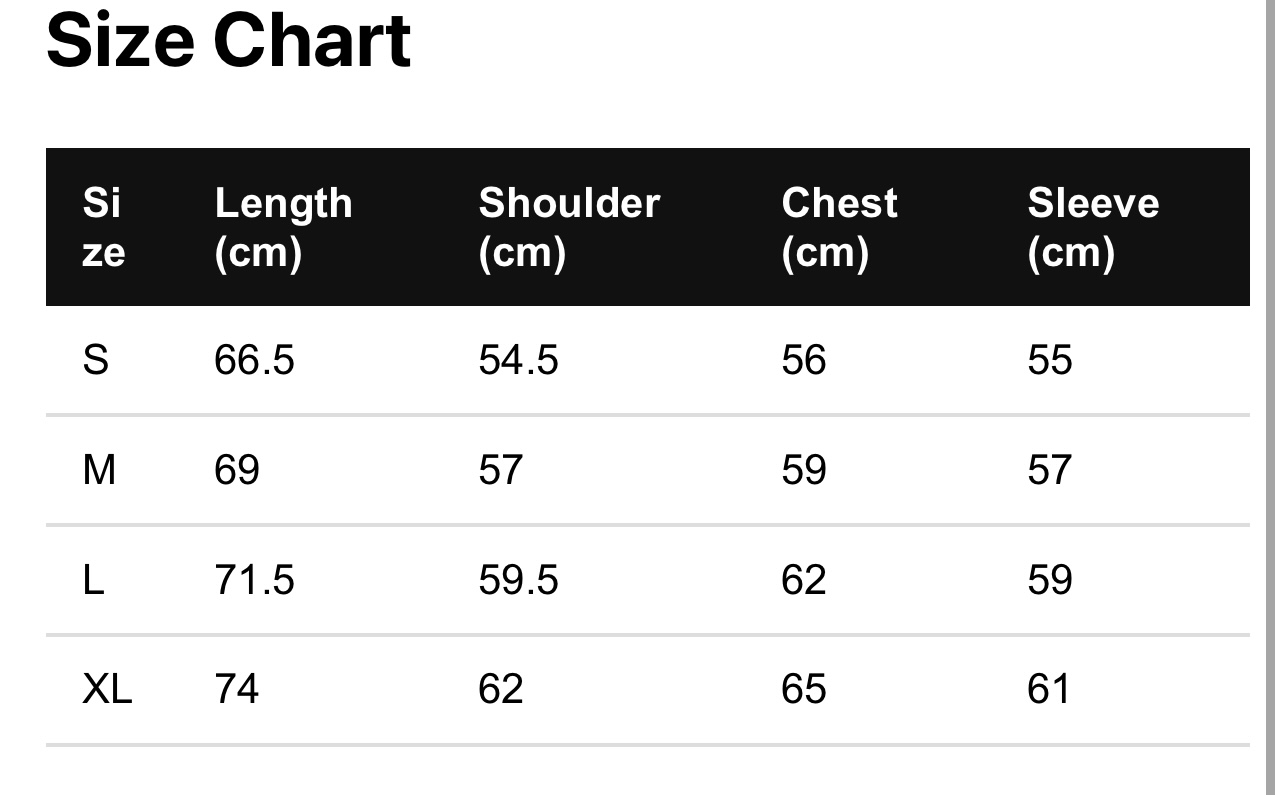The image size is (1284, 795).
Task: Click the Sleeve (cm) column header
Action: pos(1093,227)
